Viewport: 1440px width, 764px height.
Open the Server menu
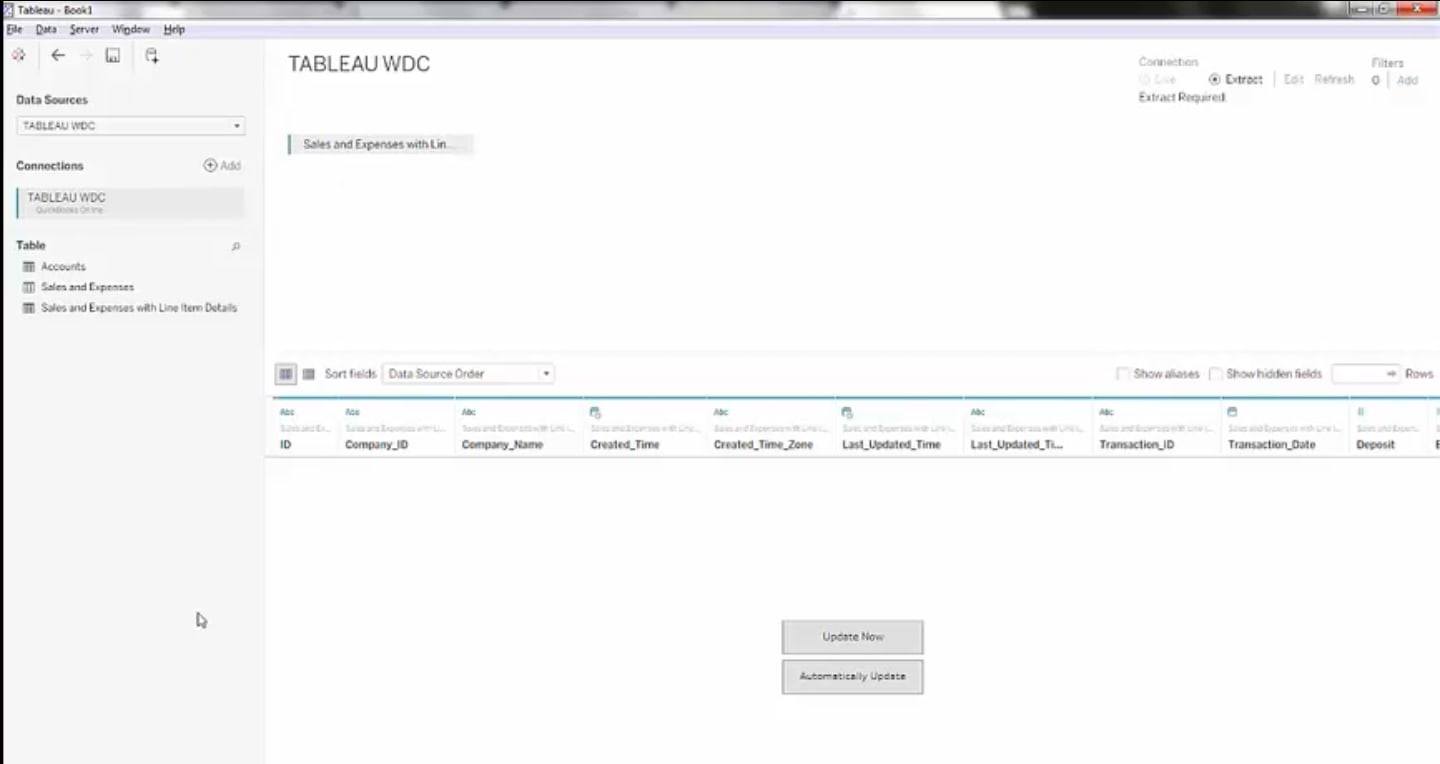pos(84,30)
